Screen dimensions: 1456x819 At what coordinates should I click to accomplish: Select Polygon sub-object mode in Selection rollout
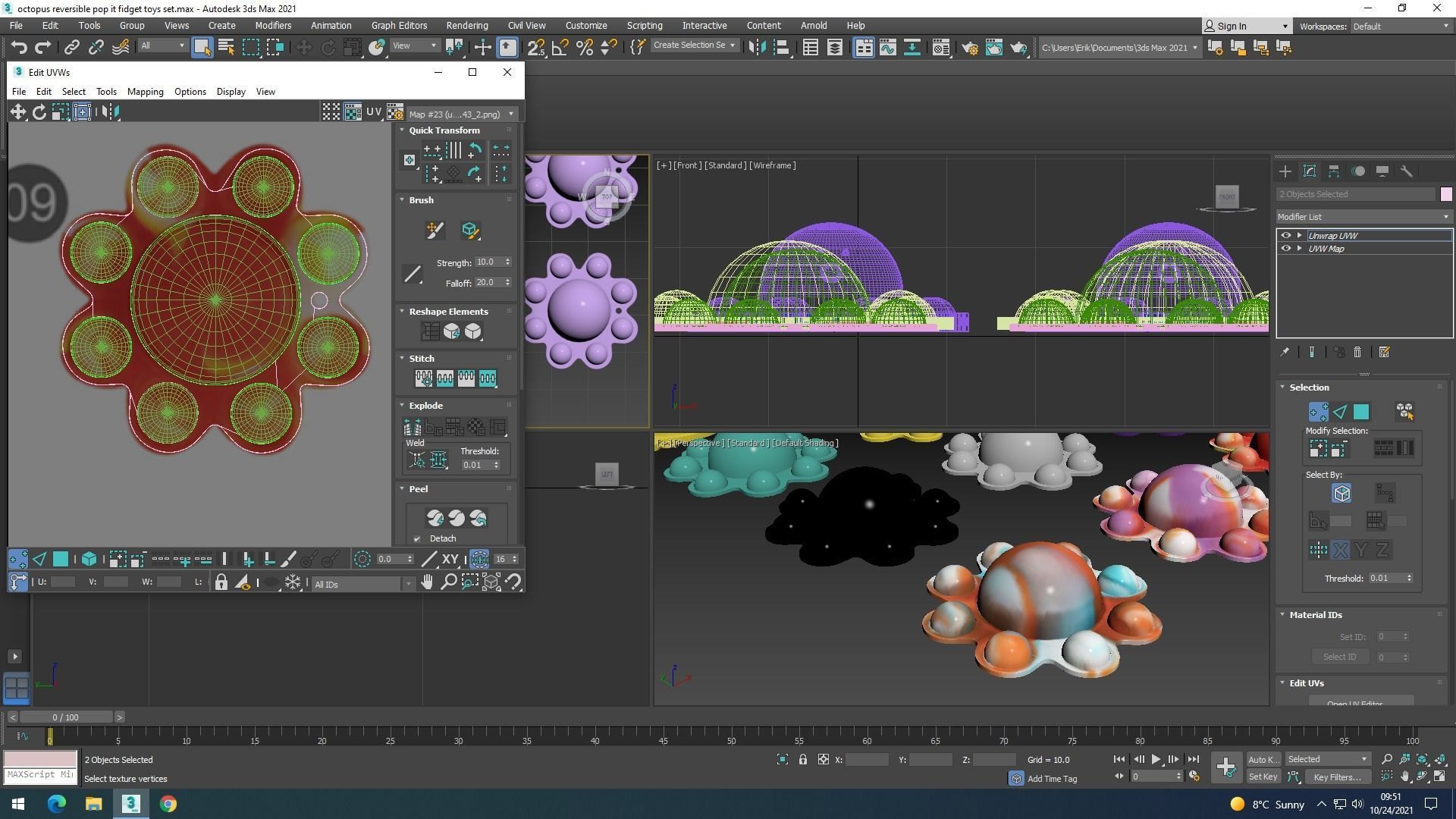click(x=1361, y=412)
